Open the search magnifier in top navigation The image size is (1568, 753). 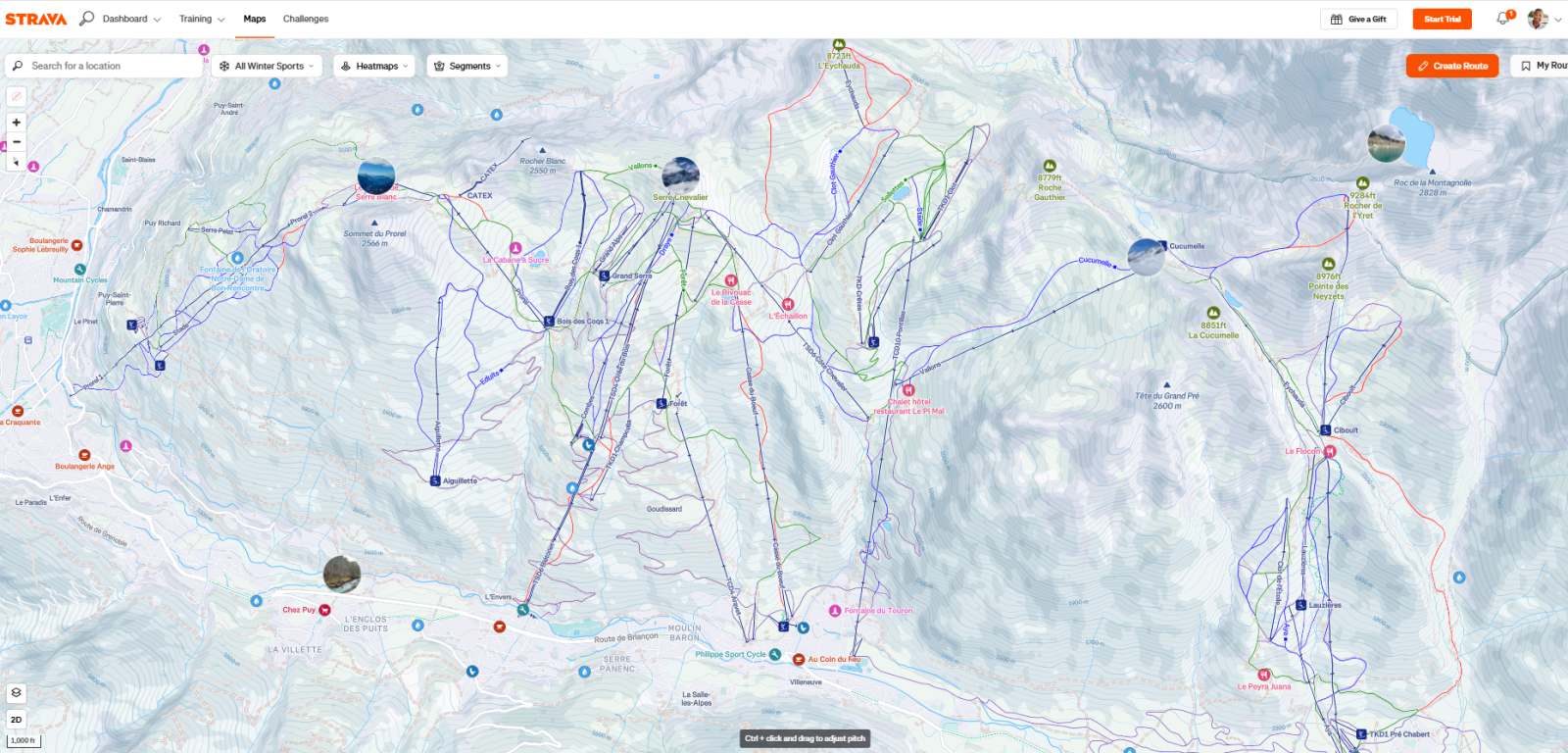[86, 19]
